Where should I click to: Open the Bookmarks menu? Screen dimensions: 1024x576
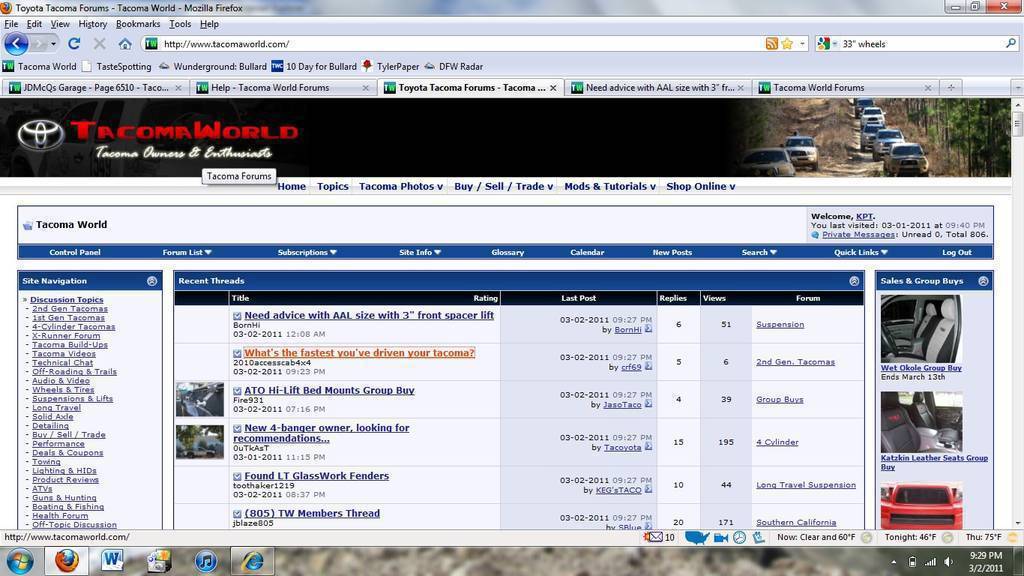tap(138, 24)
